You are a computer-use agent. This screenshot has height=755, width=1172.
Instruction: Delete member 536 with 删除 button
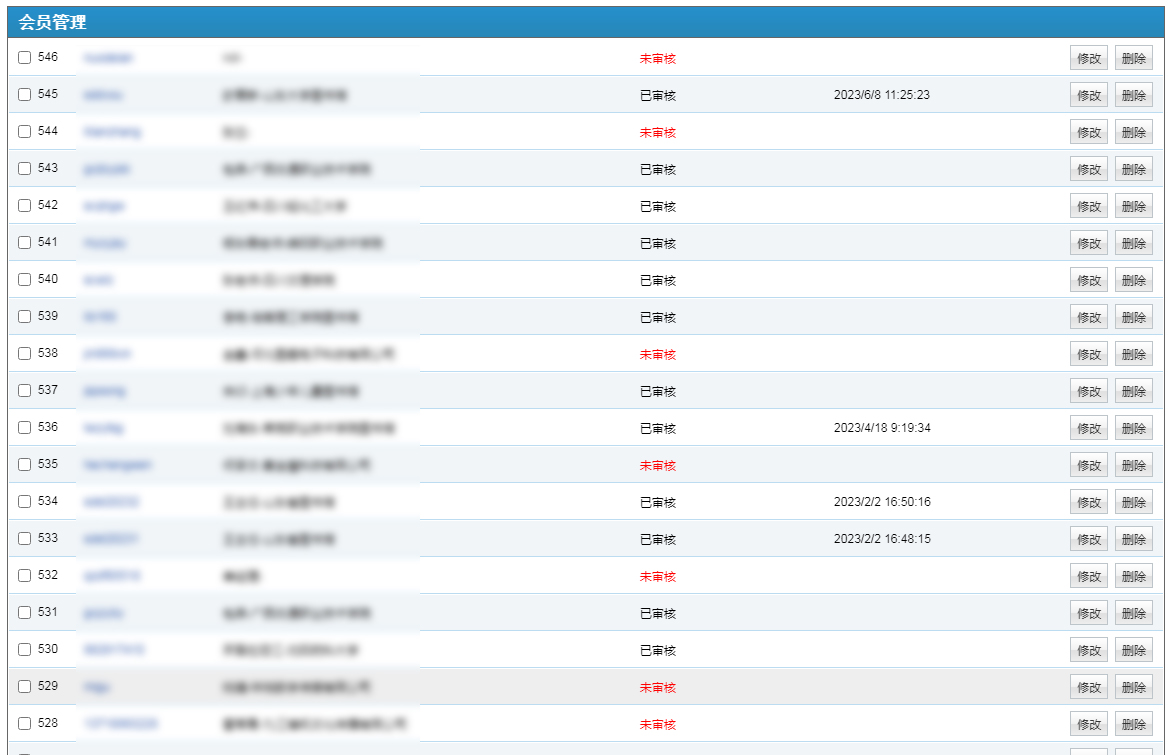pos(1133,429)
